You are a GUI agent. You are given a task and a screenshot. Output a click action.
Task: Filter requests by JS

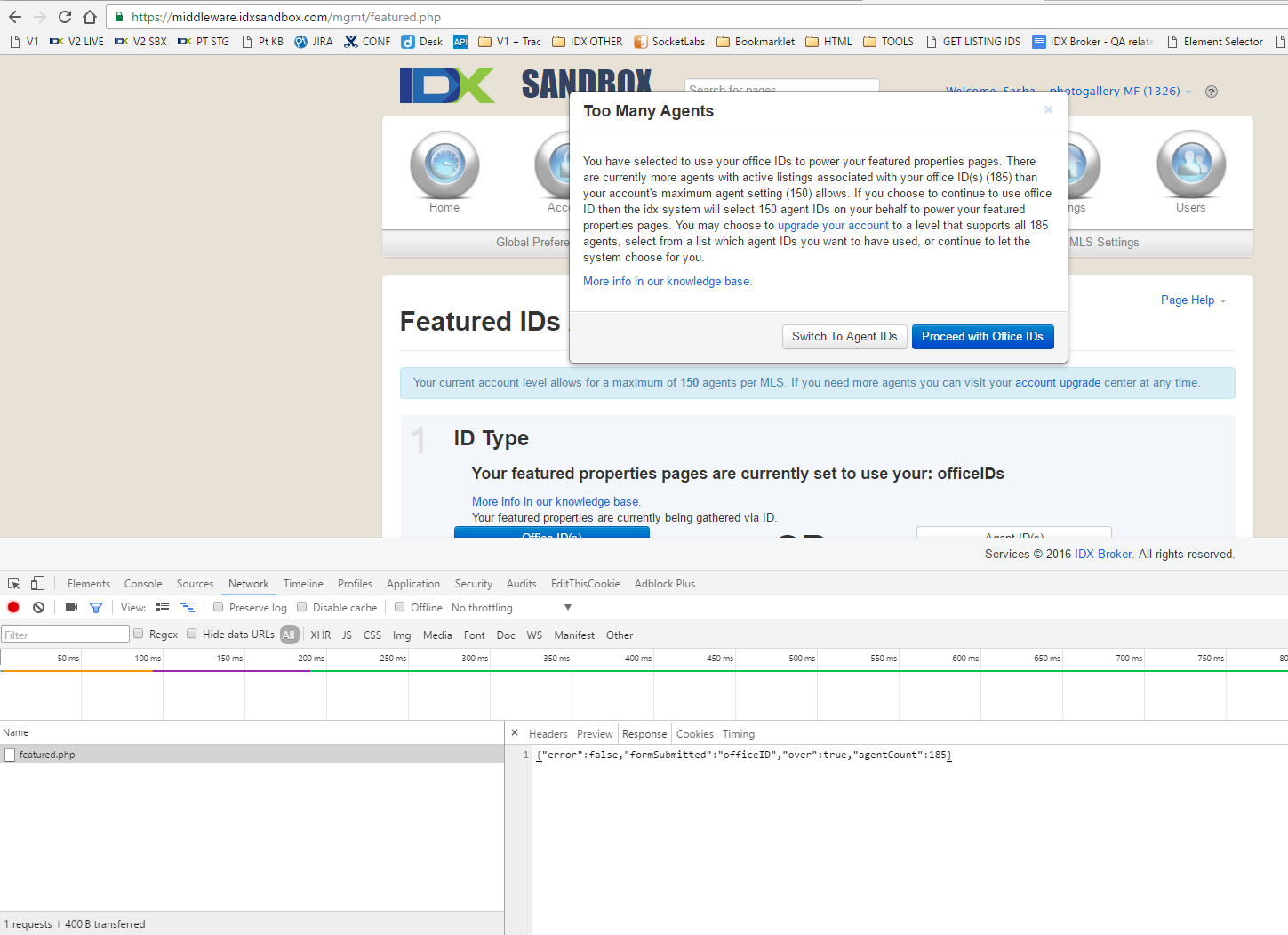(x=347, y=635)
